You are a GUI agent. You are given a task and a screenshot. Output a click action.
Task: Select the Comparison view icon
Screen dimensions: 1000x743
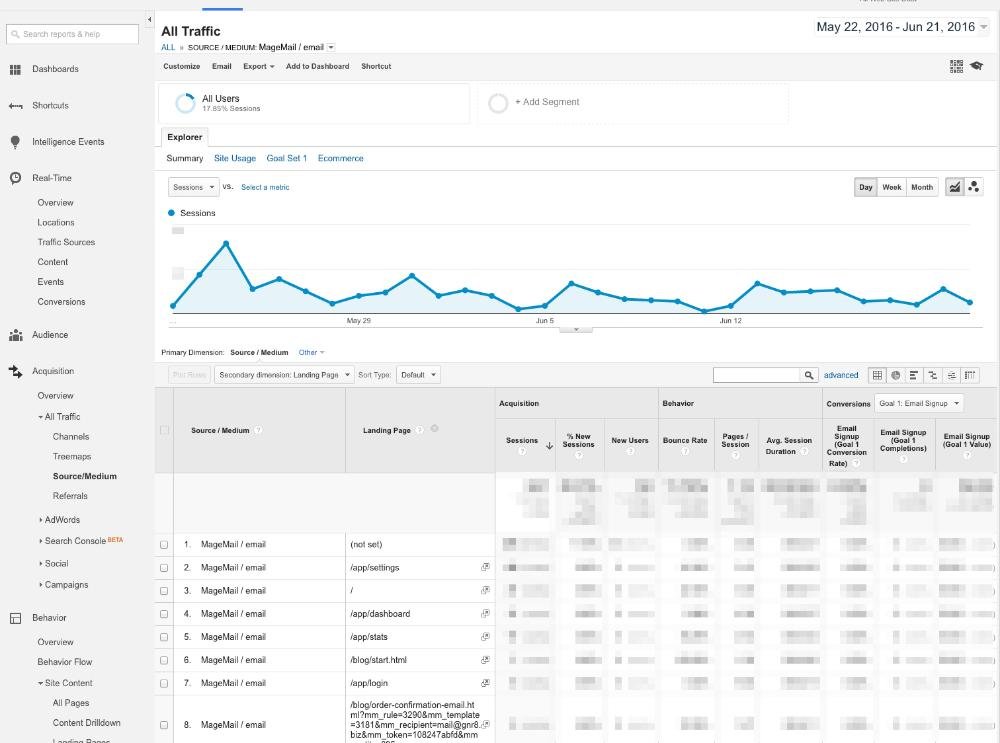(x=932, y=375)
